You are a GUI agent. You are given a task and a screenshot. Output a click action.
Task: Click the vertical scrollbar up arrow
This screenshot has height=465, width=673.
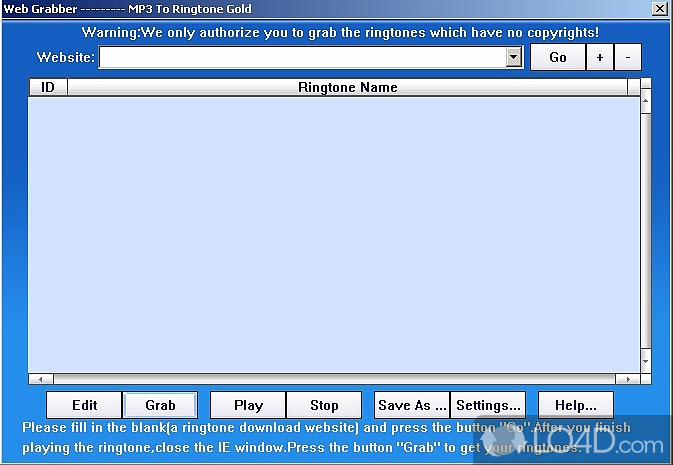(646, 100)
